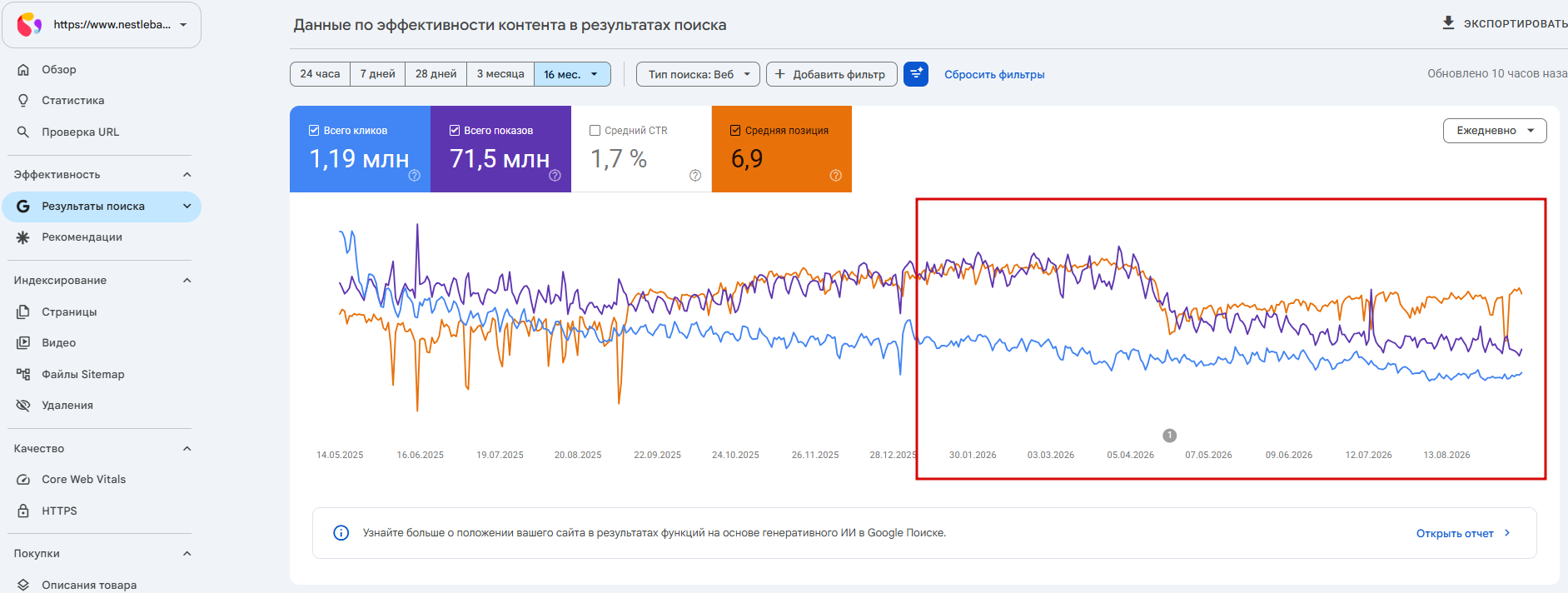
Task: Select the 3 месяца date range tab
Action: tap(500, 74)
